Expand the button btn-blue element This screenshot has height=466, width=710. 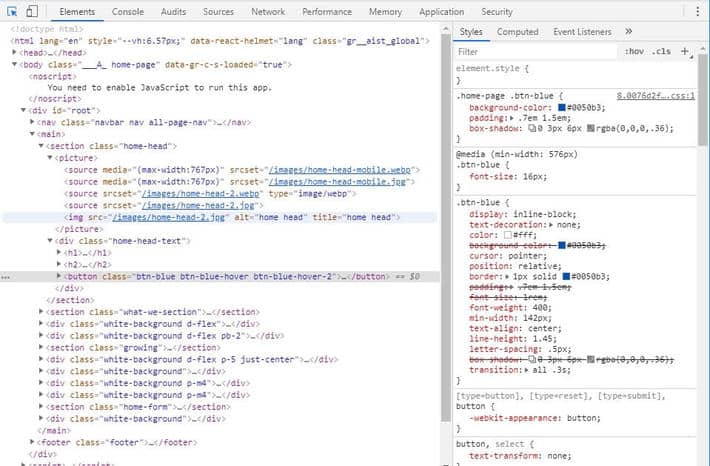point(59,276)
